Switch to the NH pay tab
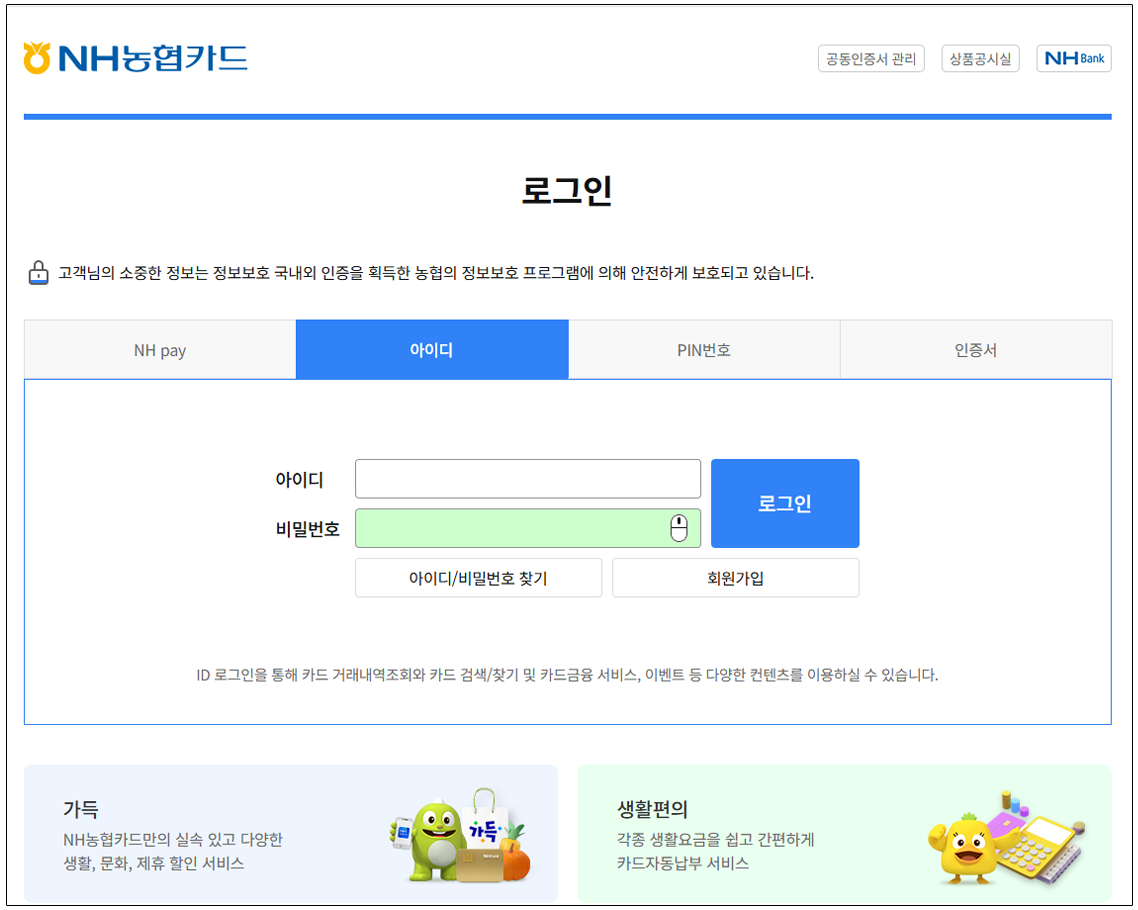Screen dimensions: 1138x910 point(160,350)
